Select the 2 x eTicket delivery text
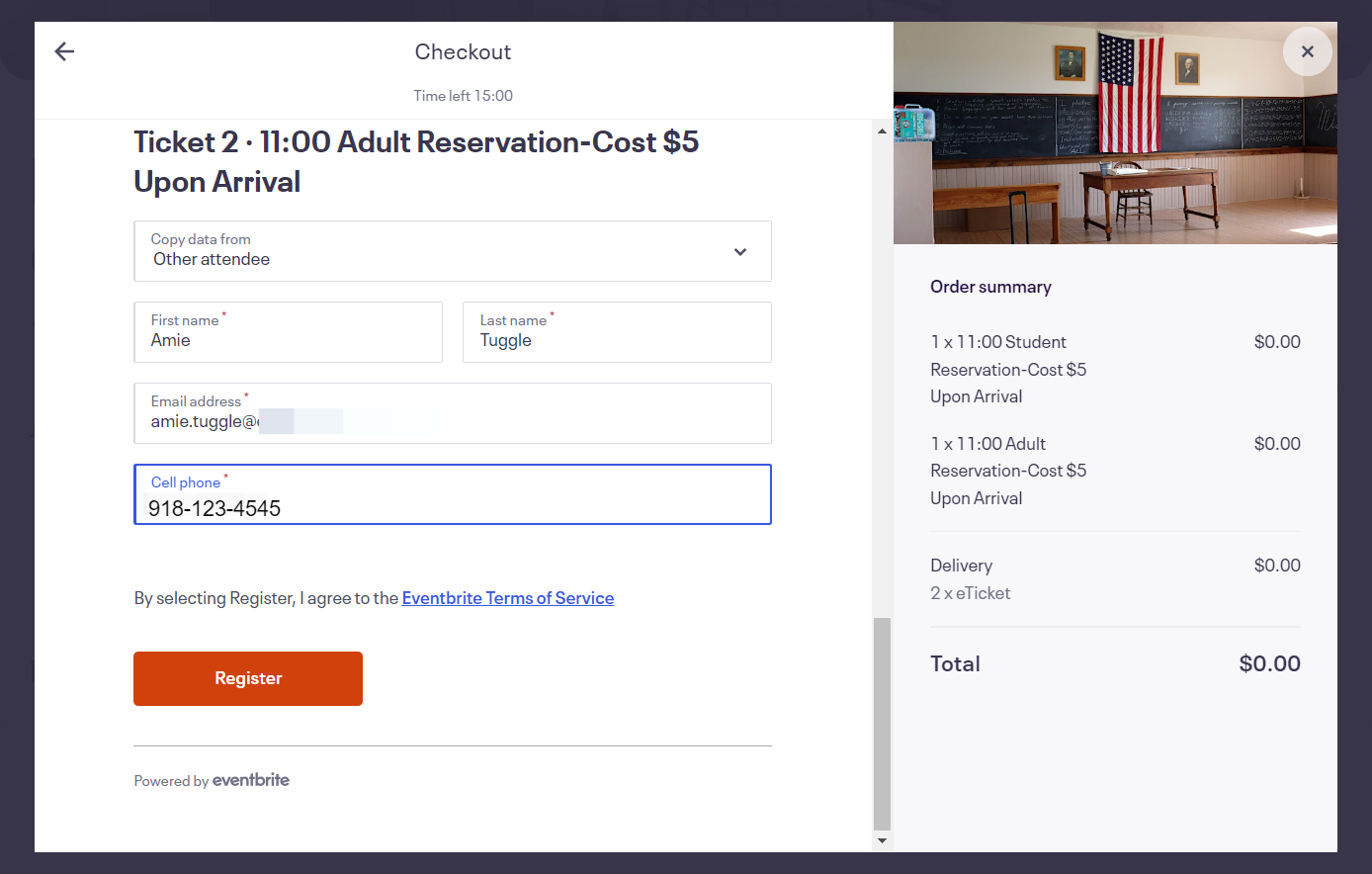The width and height of the screenshot is (1372, 874). pyautogui.click(x=971, y=593)
